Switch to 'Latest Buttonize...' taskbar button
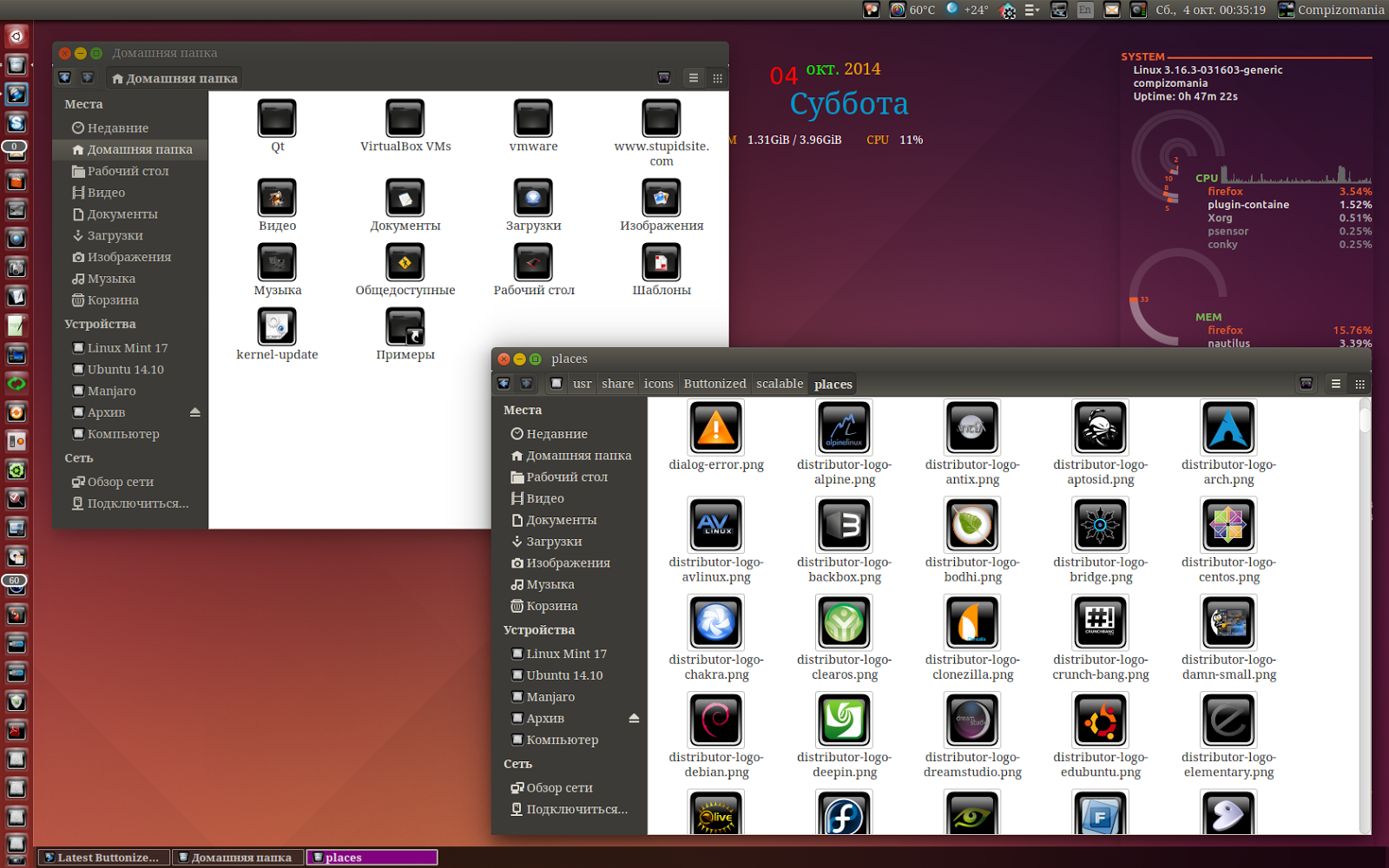Image resolution: width=1389 pixels, height=868 pixels. coord(104,858)
